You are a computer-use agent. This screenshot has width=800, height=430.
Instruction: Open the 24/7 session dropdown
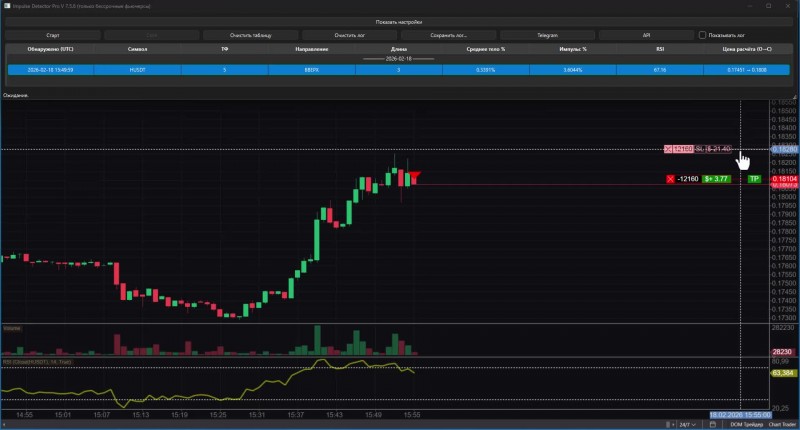[x=687, y=424]
